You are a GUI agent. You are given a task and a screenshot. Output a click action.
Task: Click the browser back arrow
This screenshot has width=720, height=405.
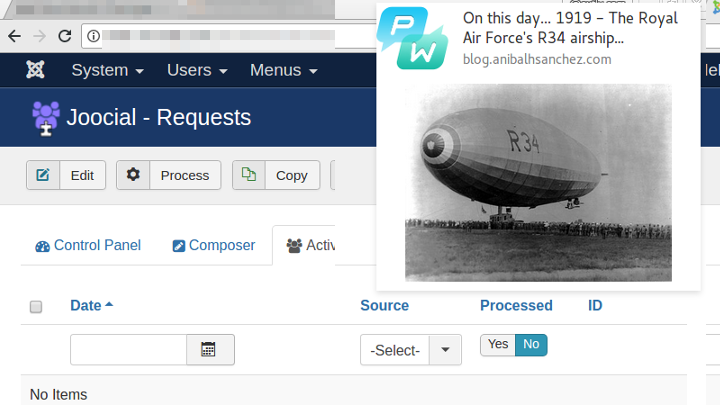pos(15,36)
